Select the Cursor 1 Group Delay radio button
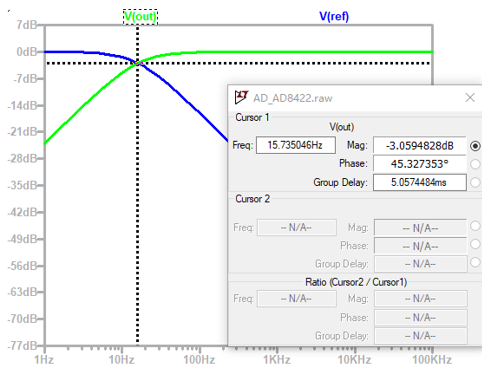This screenshot has width=492, height=373. coord(475,182)
